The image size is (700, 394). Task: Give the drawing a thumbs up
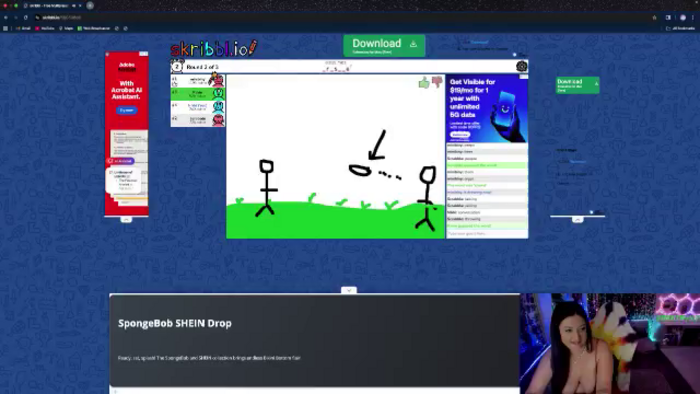(424, 83)
